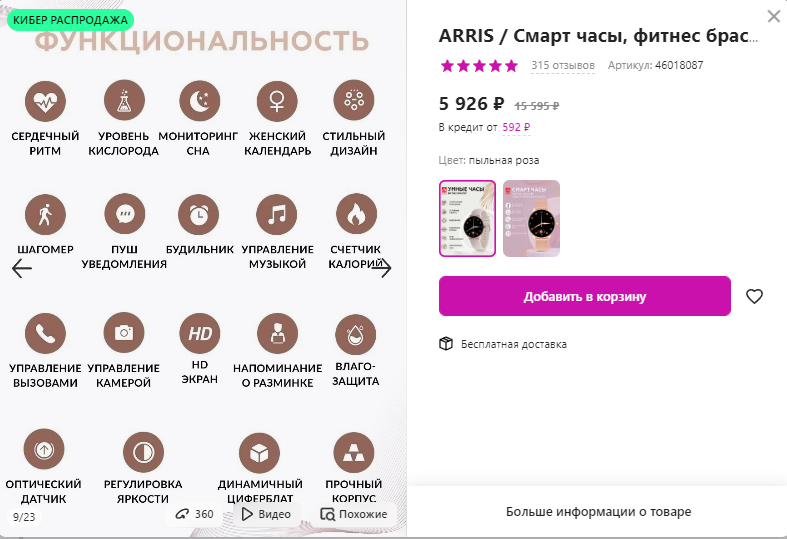Go to previous product image with left arrow
This screenshot has width=787, height=539.
tap(22, 268)
